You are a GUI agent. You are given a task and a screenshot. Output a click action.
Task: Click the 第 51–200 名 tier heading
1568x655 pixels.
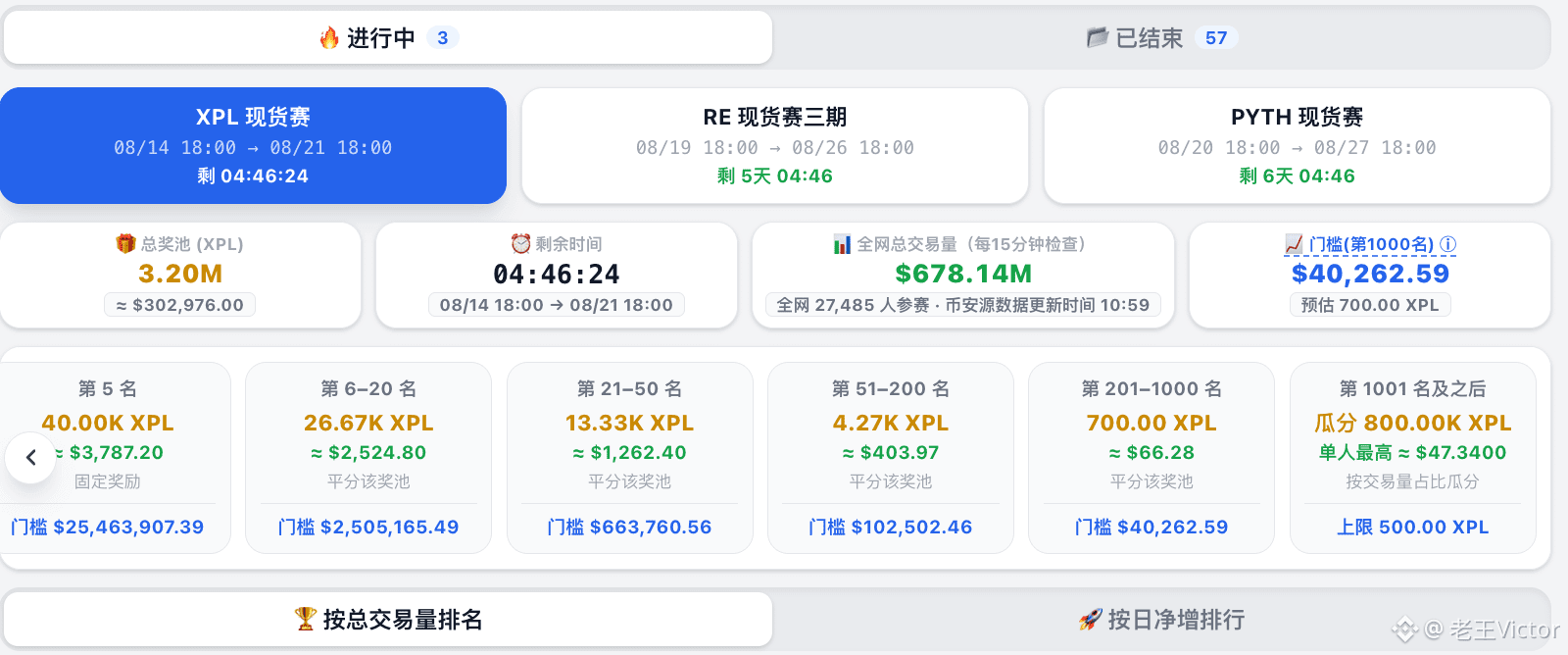[x=891, y=388]
